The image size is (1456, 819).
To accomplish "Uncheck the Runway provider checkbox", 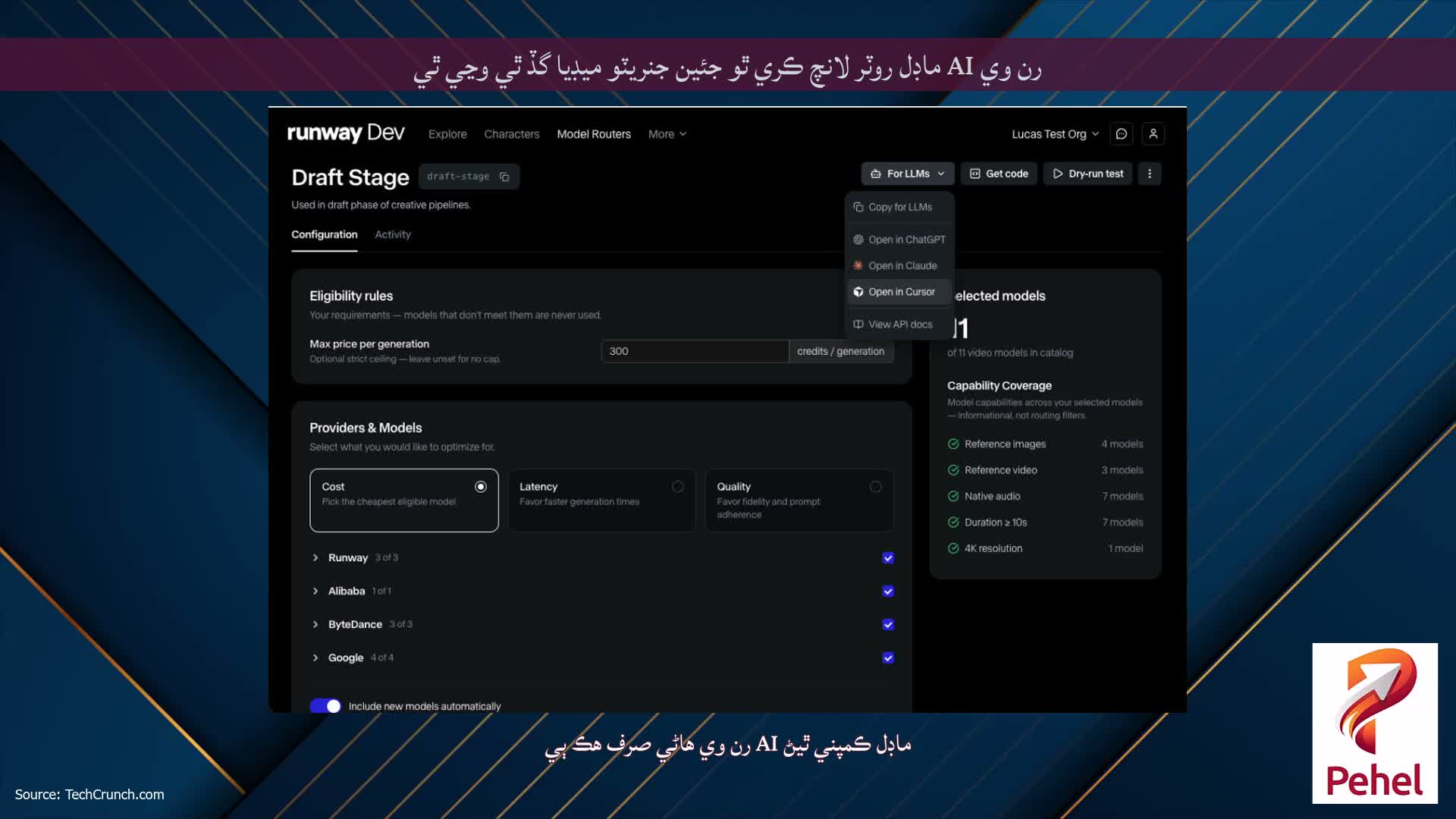I will (888, 558).
